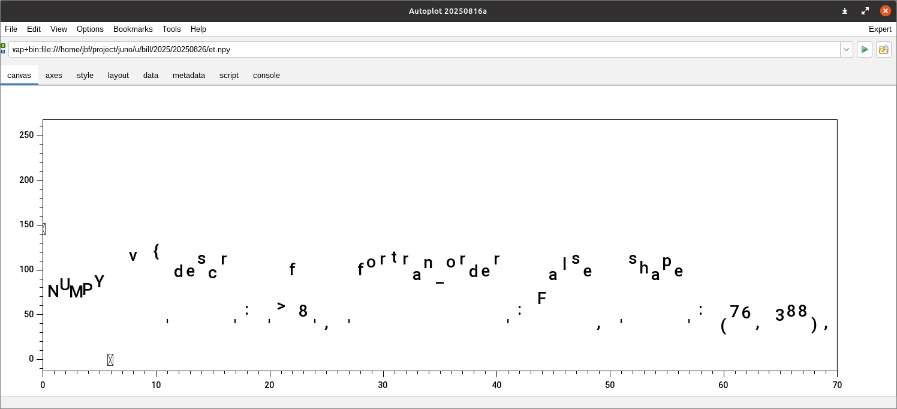The width and height of the screenshot is (897, 409).
Task: Click the Expert mode label
Action: 880,29
